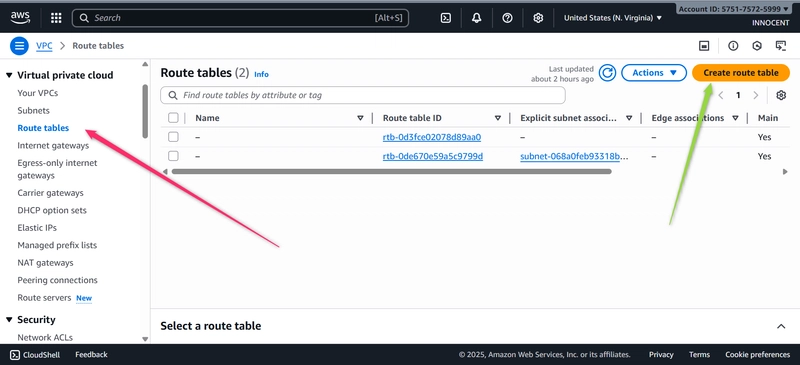
Task: Open the Privacy footer link
Action: 661,354
